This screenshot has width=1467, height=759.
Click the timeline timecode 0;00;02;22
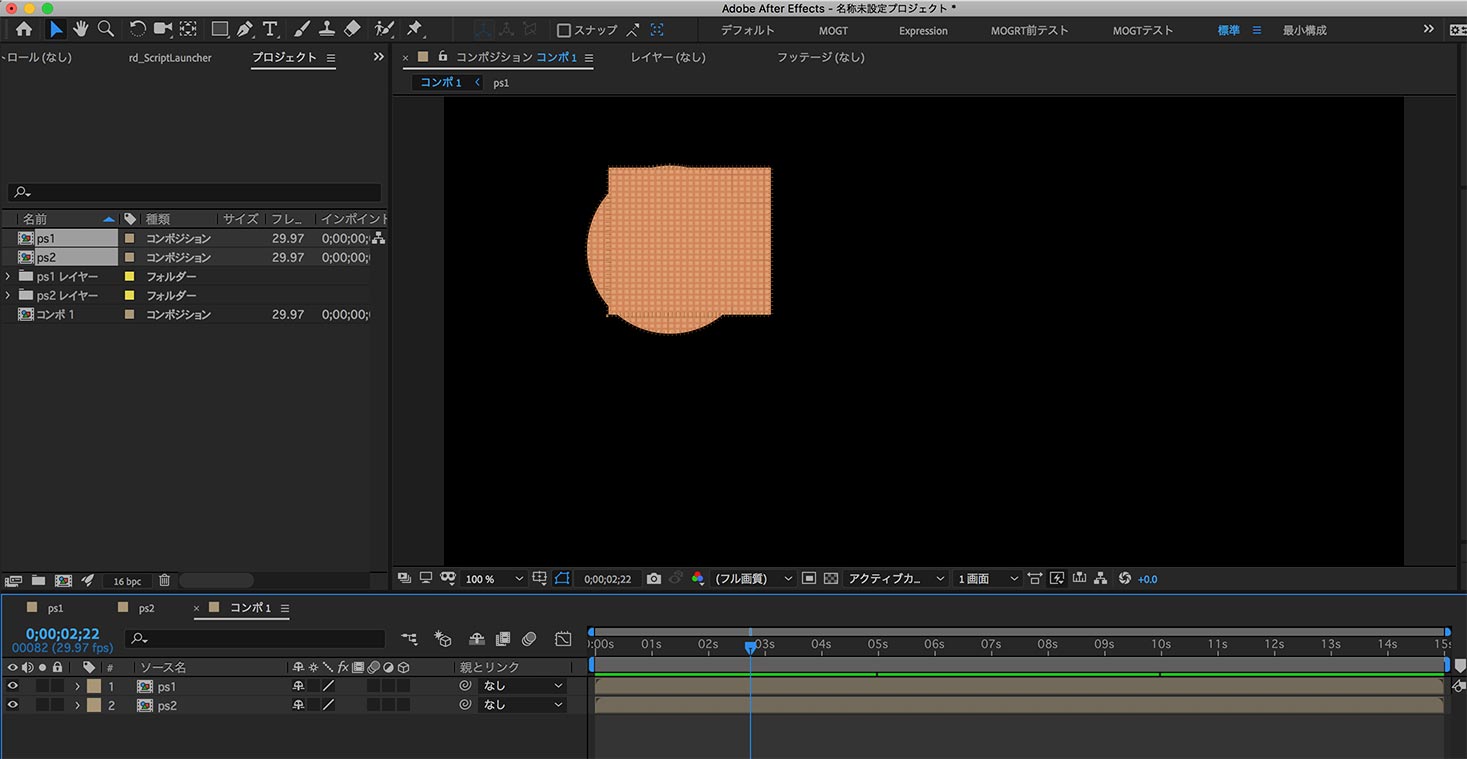(62, 634)
